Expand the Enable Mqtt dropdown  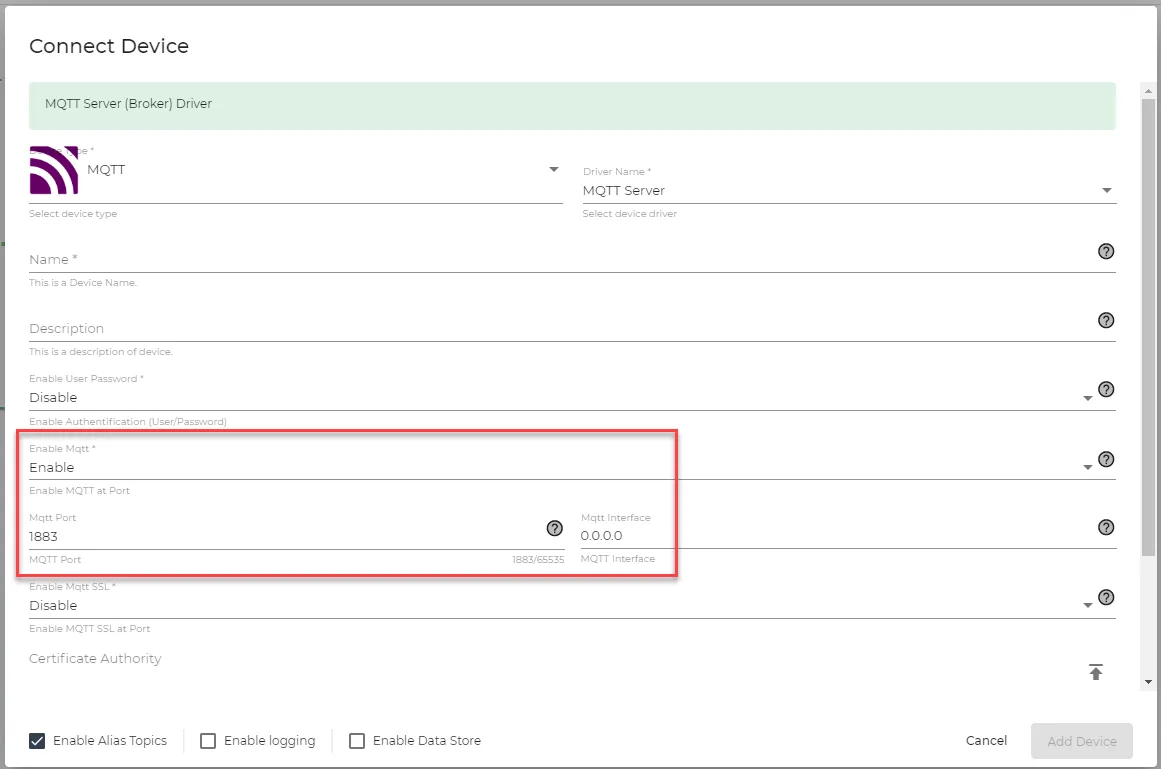[1088, 468]
